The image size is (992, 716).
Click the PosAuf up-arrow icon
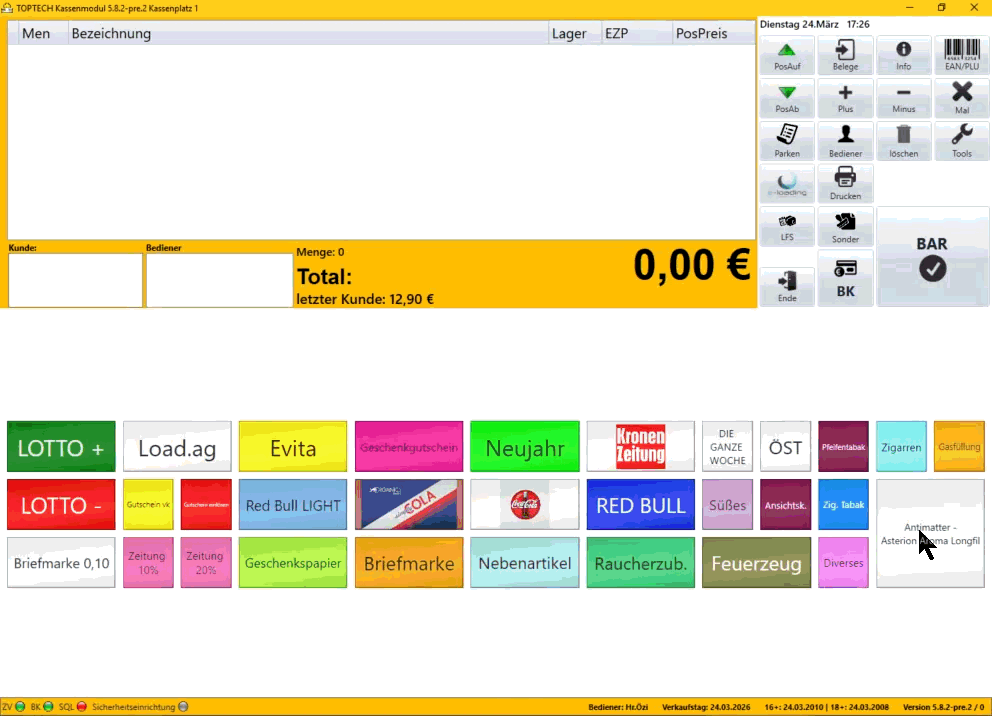[786, 55]
